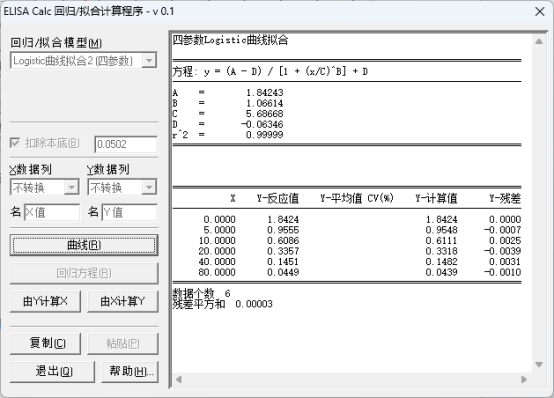Click the equation text y = (A - D)
Screen dimensions: 554x398
pyautogui.click(x=233, y=72)
